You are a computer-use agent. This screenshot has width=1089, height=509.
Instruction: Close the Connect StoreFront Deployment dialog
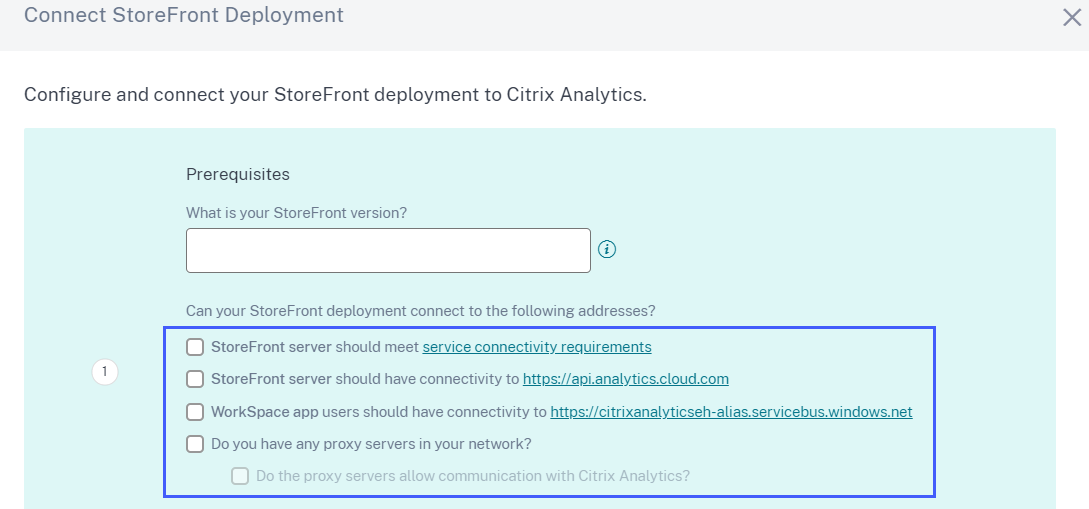pos(1071,16)
